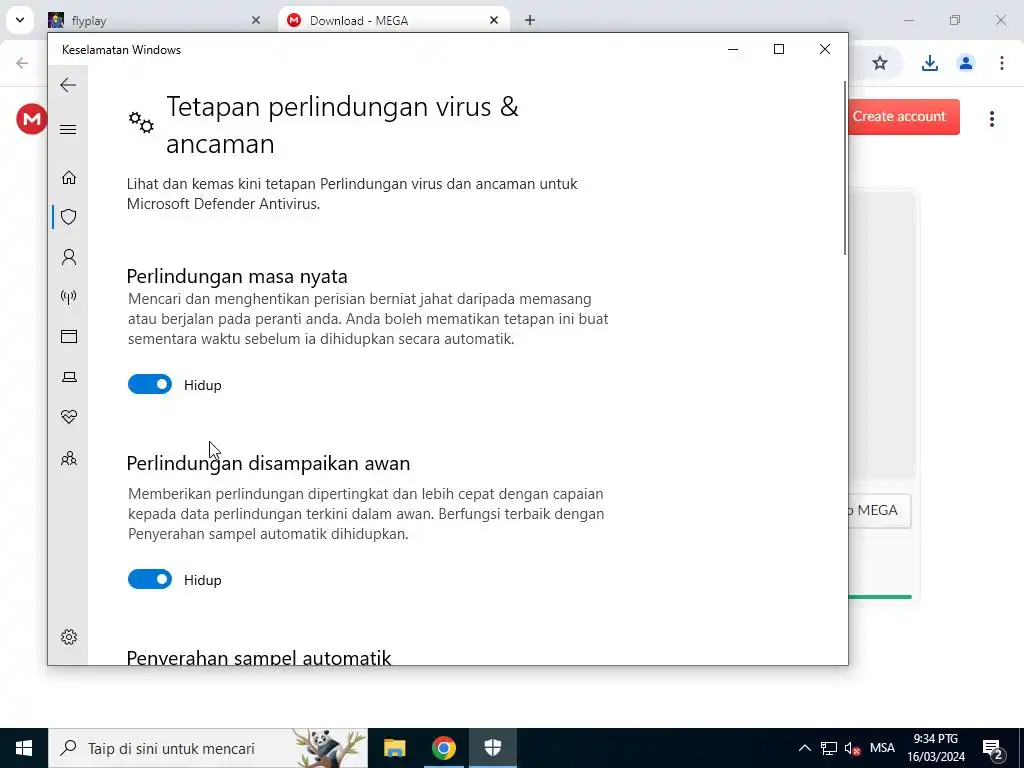Image resolution: width=1024 pixels, height=768 pixels.
Task: Click the partially hidden MEGA button
Action: [879, 511]
